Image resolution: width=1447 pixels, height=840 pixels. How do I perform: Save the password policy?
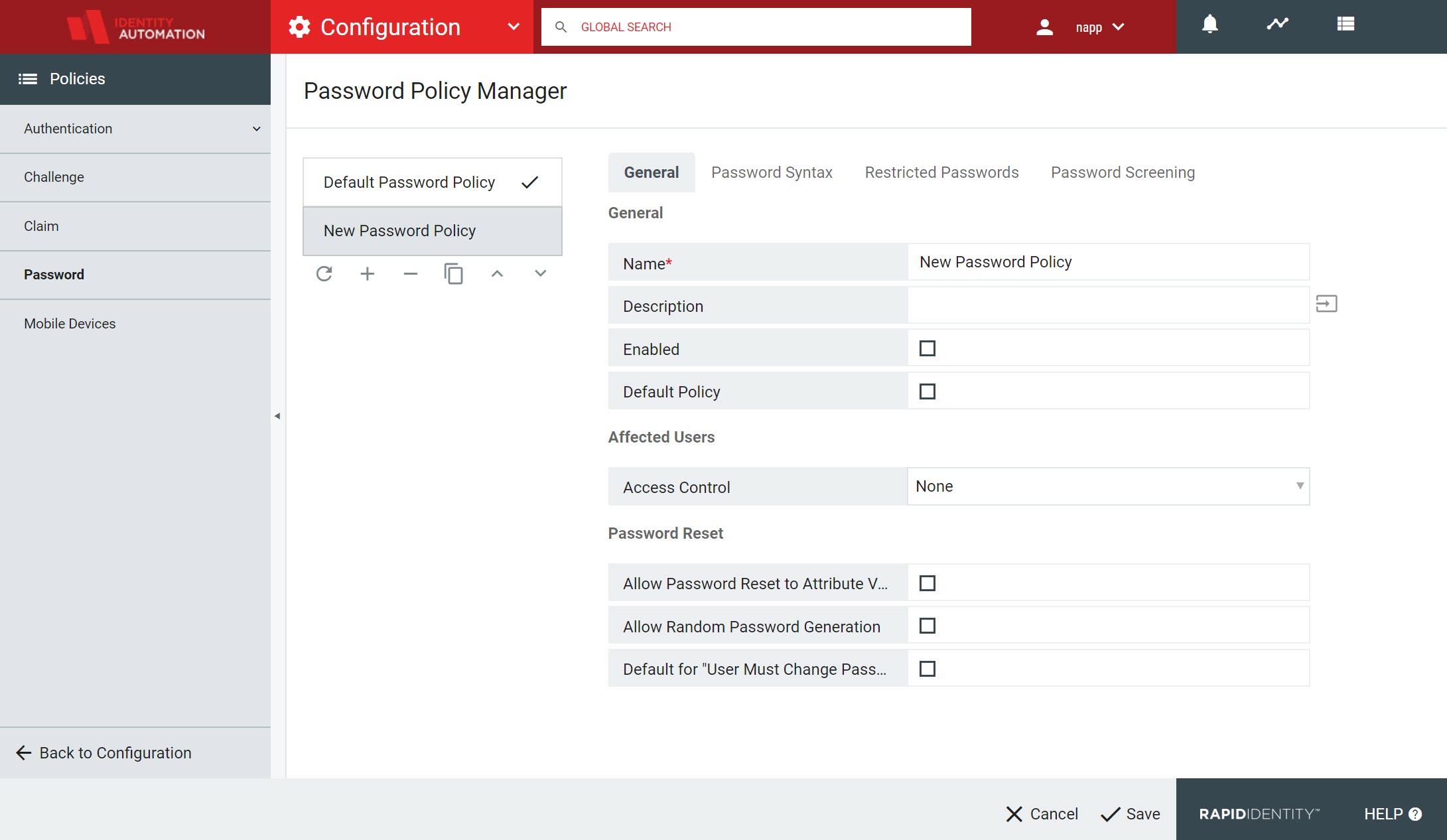(1131, 814)
